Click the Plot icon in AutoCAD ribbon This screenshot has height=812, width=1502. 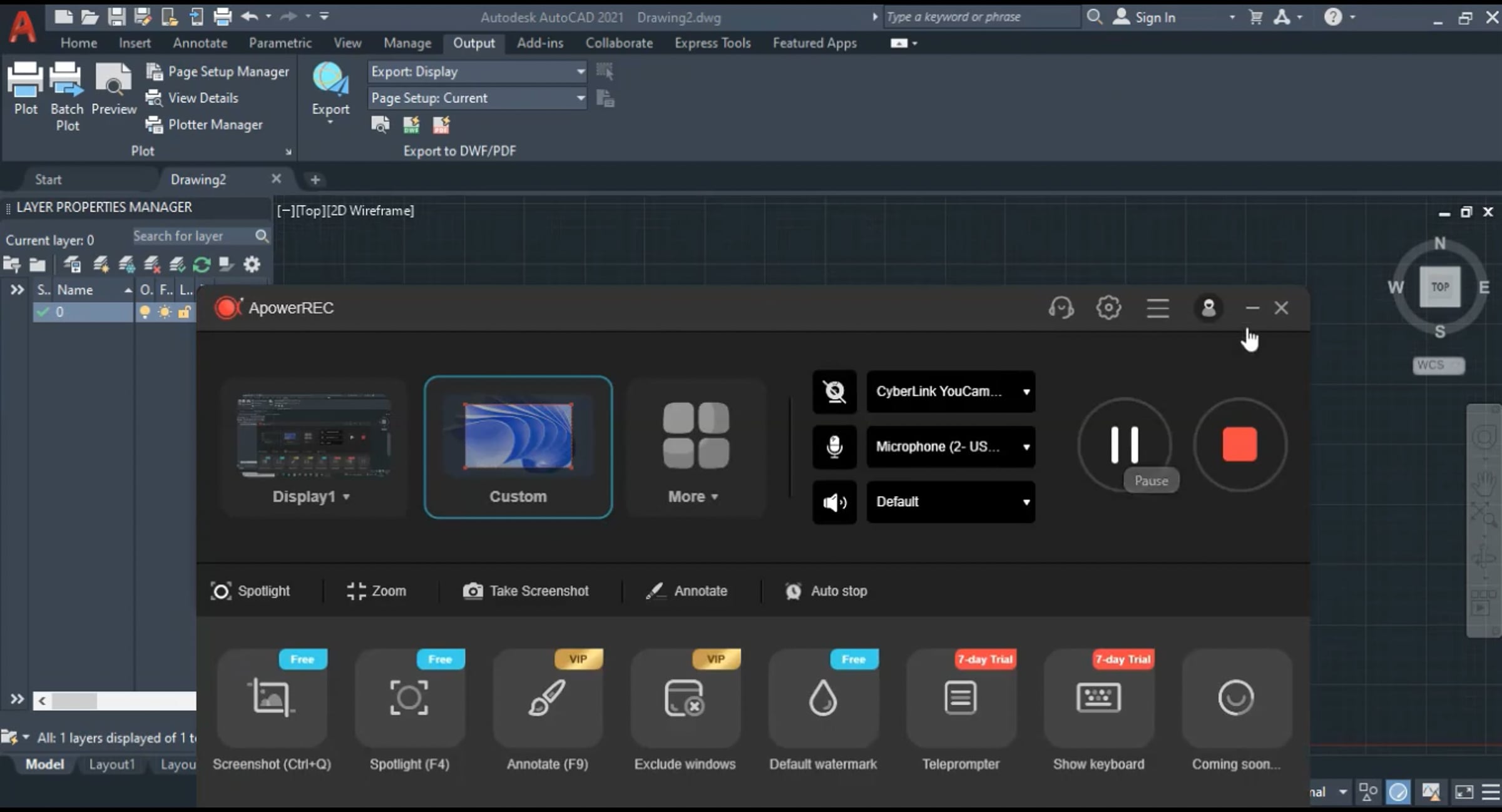click(x=26, y=88)
